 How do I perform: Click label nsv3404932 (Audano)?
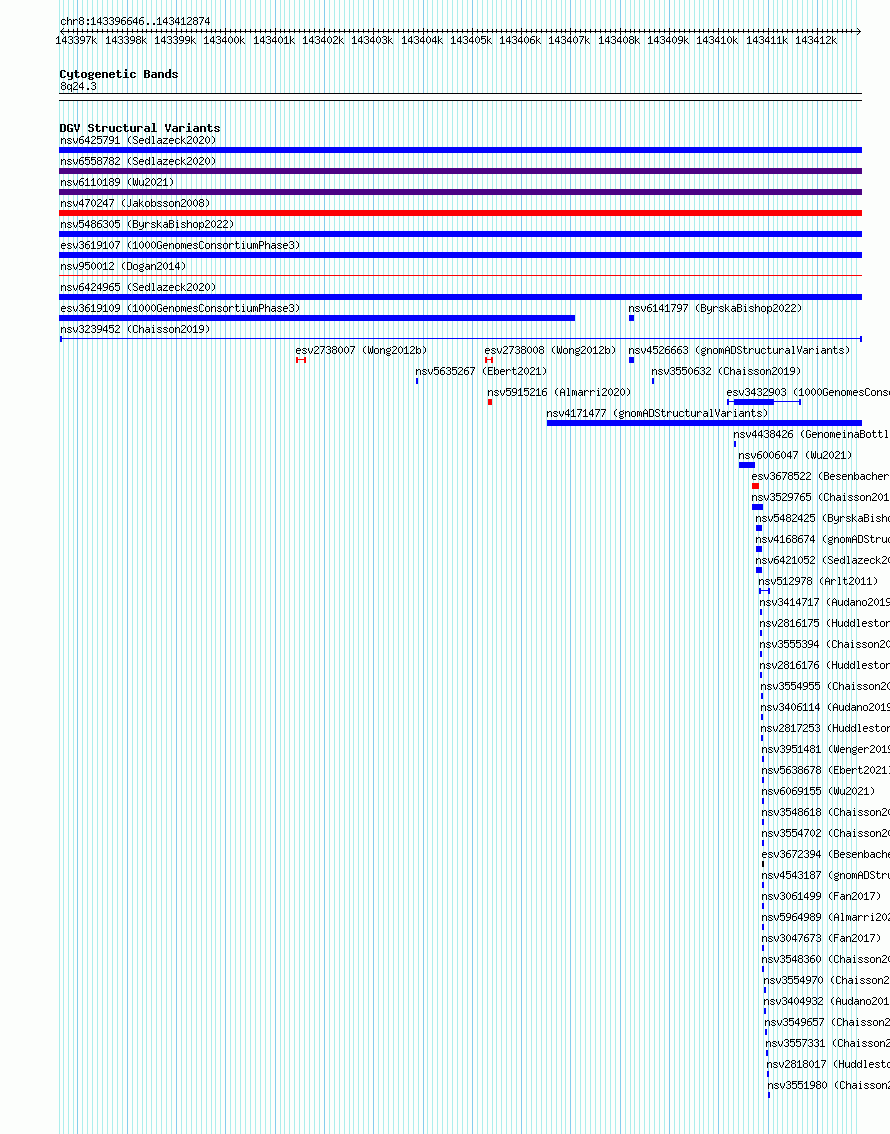tap(826, 1000)
